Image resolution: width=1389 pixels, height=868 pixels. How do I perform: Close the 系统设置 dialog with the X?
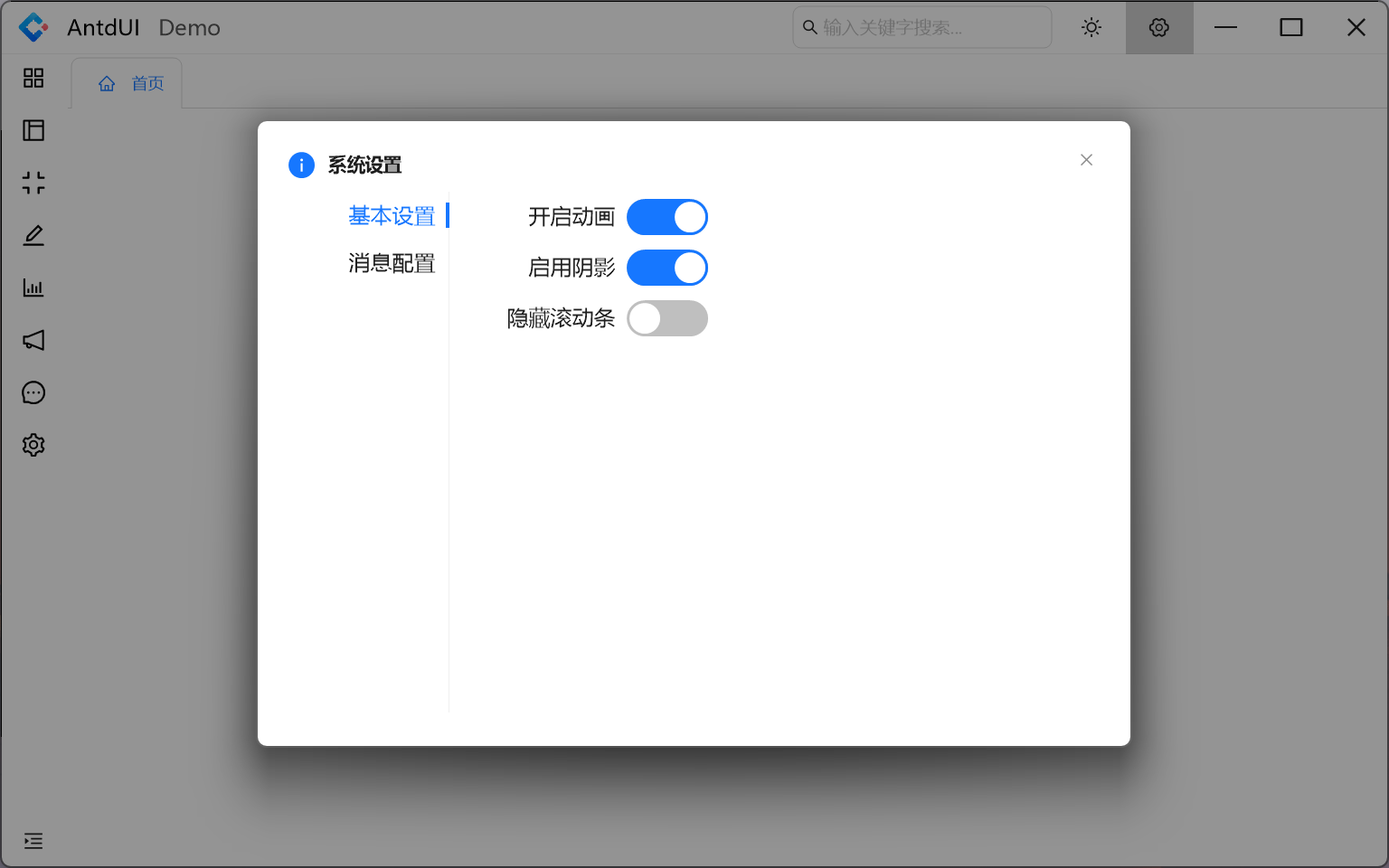point(1086,160)
